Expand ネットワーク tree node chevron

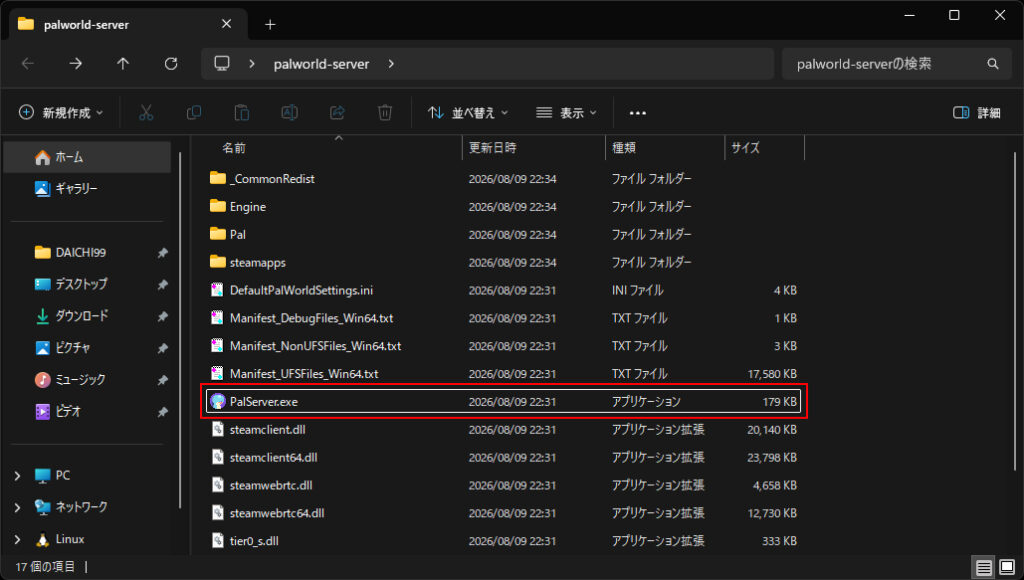18,508
